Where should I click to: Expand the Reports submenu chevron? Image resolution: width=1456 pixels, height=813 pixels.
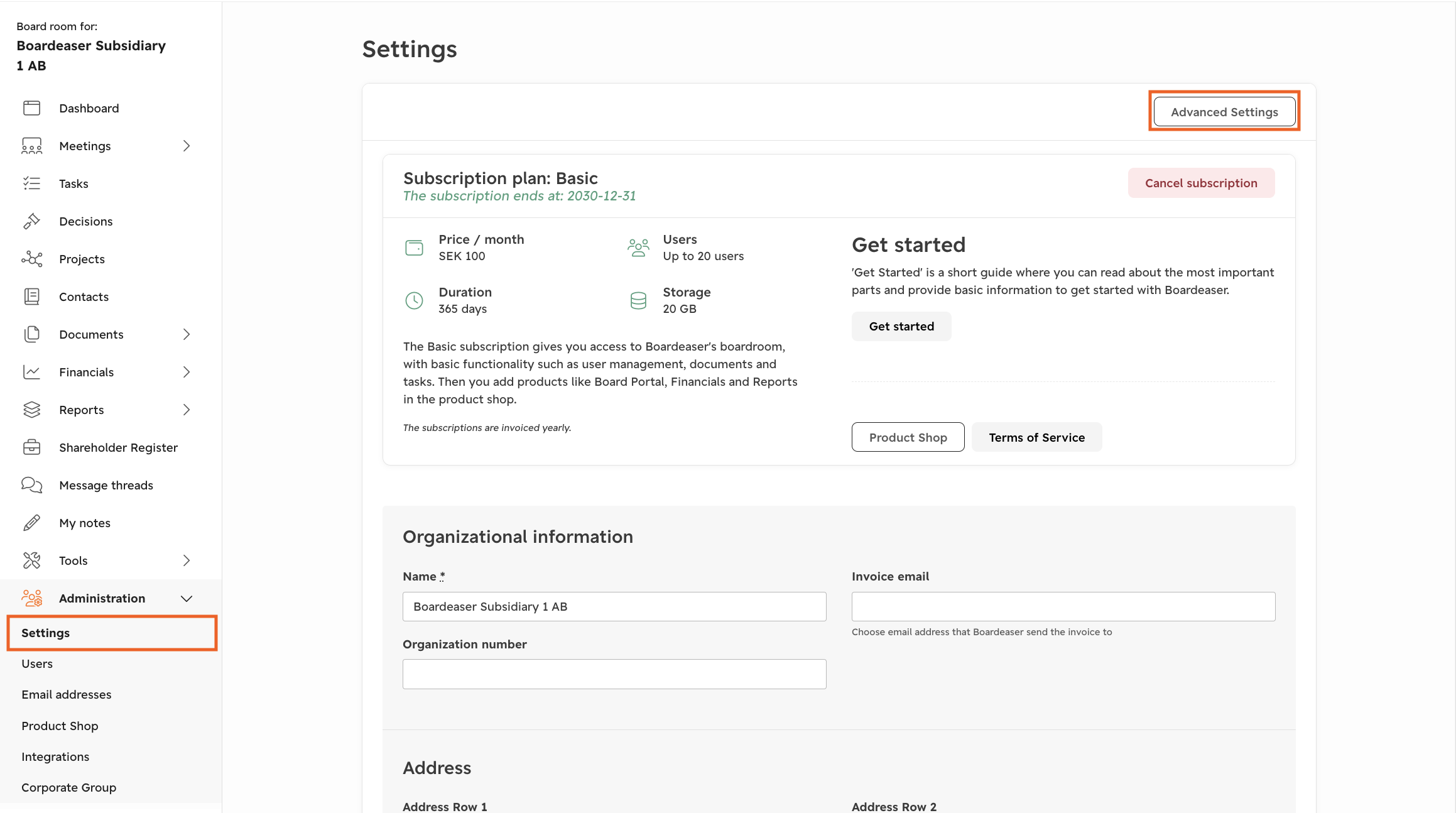tap(187, 410)
